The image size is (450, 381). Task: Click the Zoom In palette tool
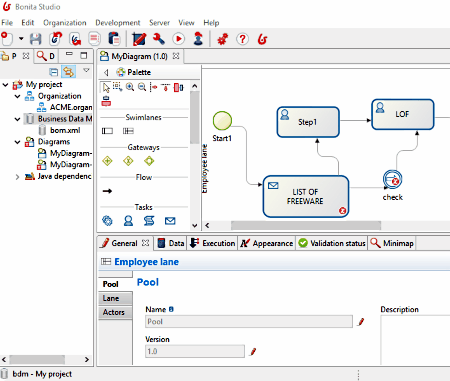pyautogui.click(x=130, y=87)
